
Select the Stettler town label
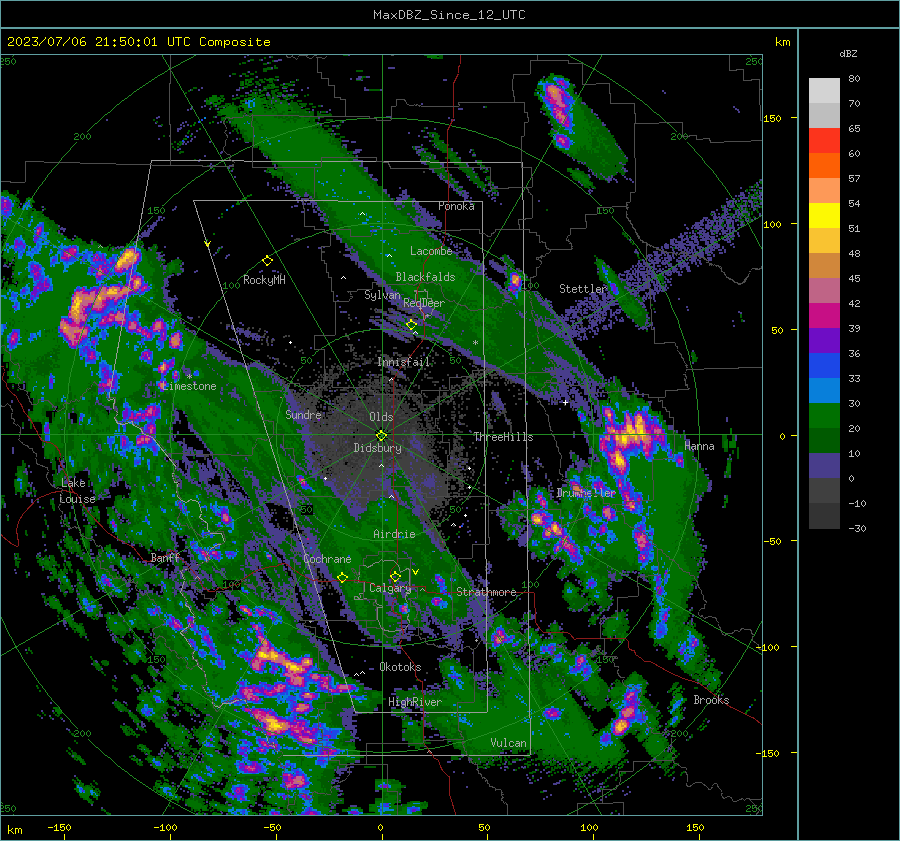tap(583, 289)
